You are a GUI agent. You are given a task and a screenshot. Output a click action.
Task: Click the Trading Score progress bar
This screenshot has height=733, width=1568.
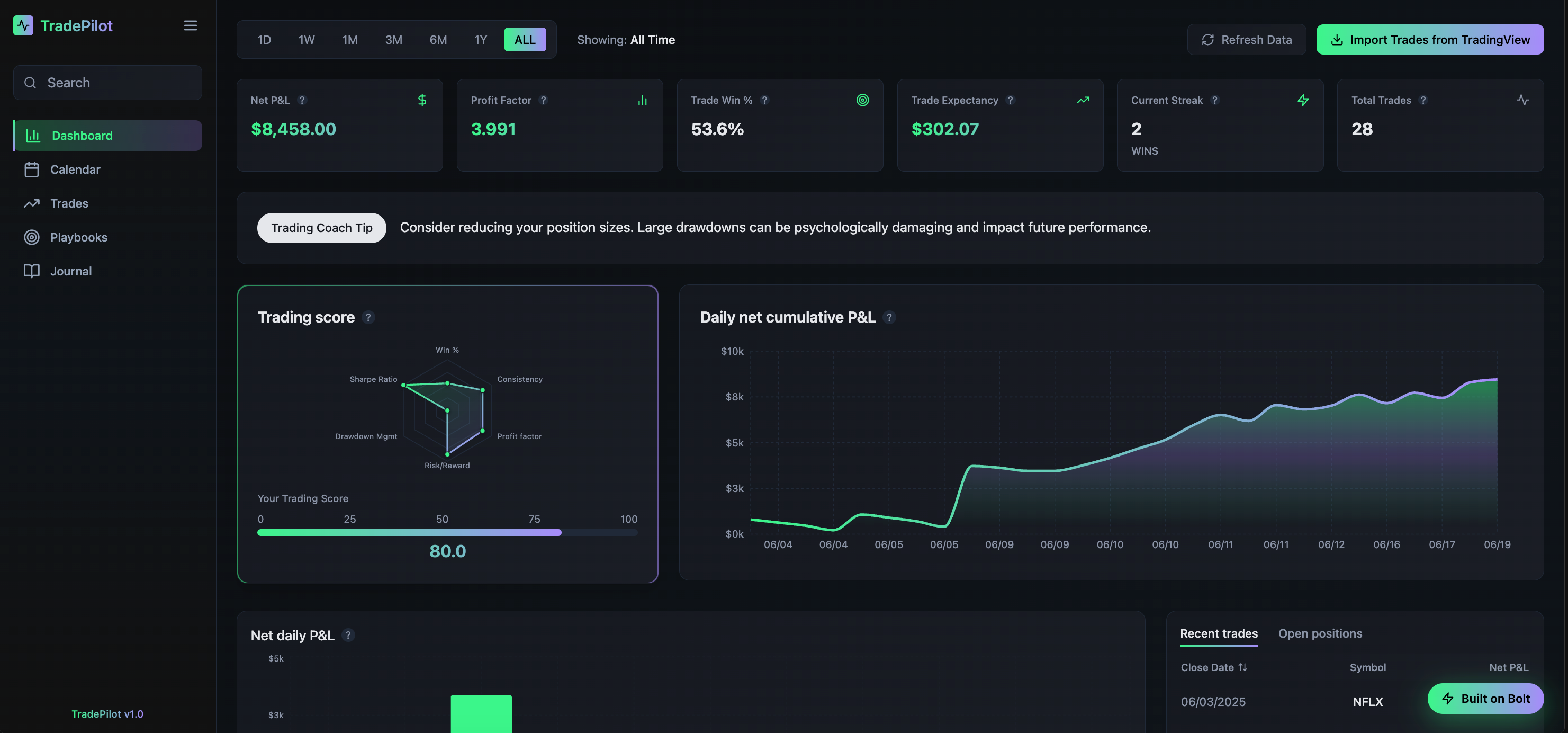pos(447,532)
